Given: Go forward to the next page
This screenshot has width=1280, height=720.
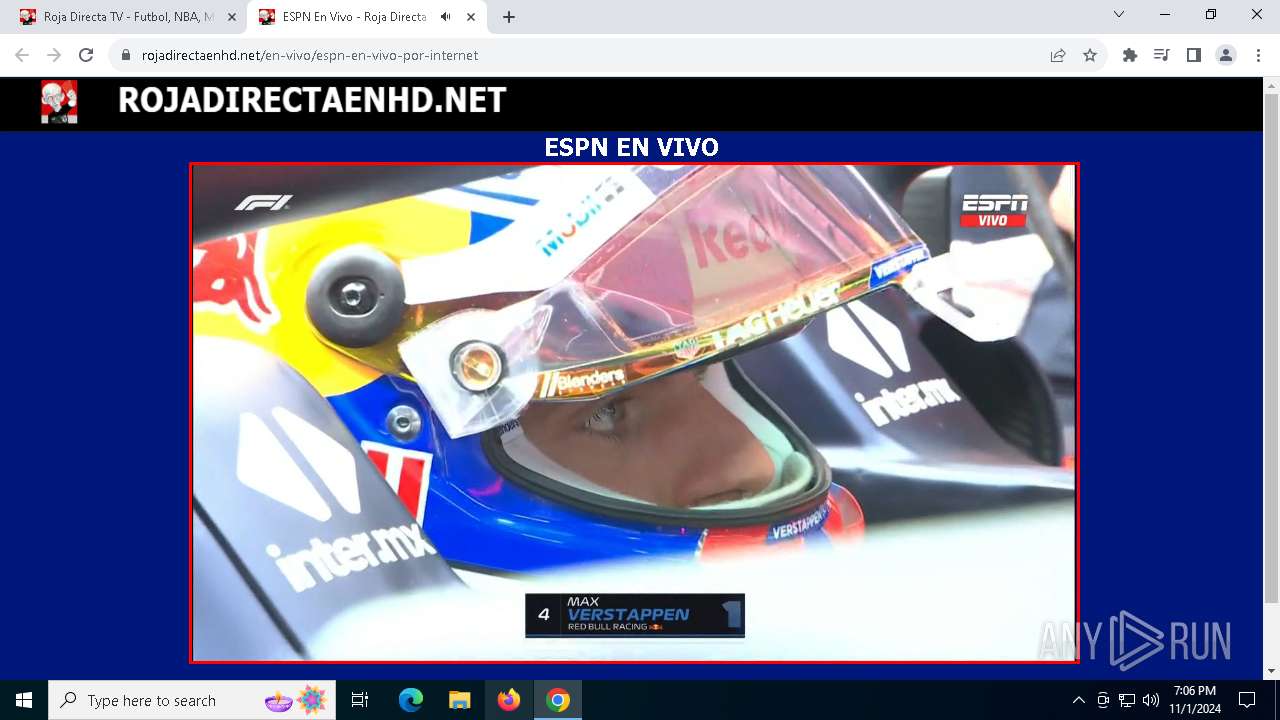Looking at the screenshot, I should tap(54, 56).
